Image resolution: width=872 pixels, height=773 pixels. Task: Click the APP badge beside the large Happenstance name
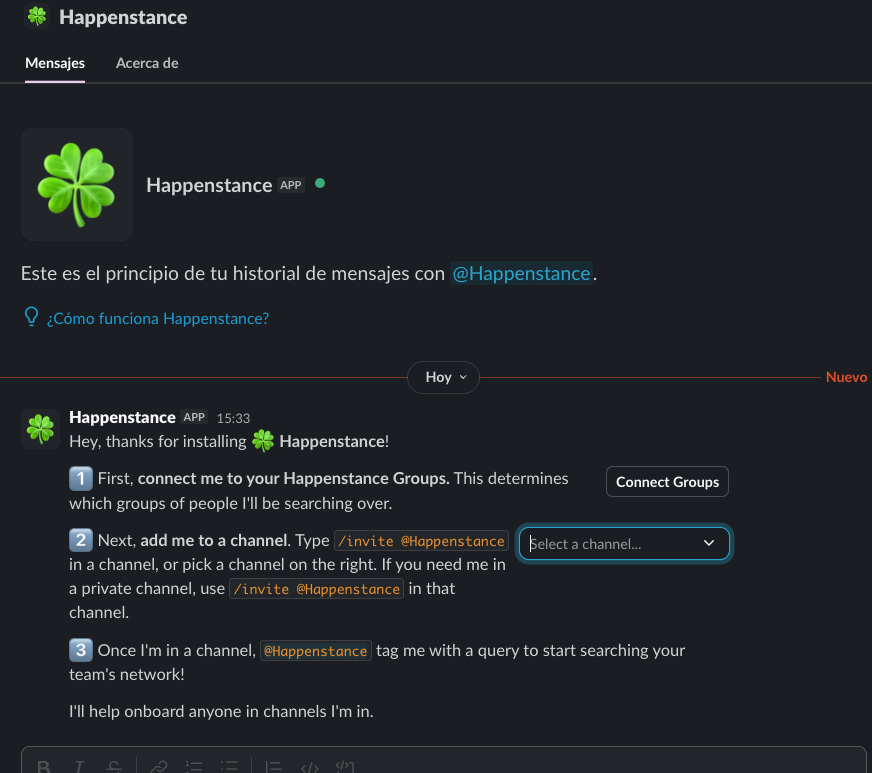click(x=290, y=185)
